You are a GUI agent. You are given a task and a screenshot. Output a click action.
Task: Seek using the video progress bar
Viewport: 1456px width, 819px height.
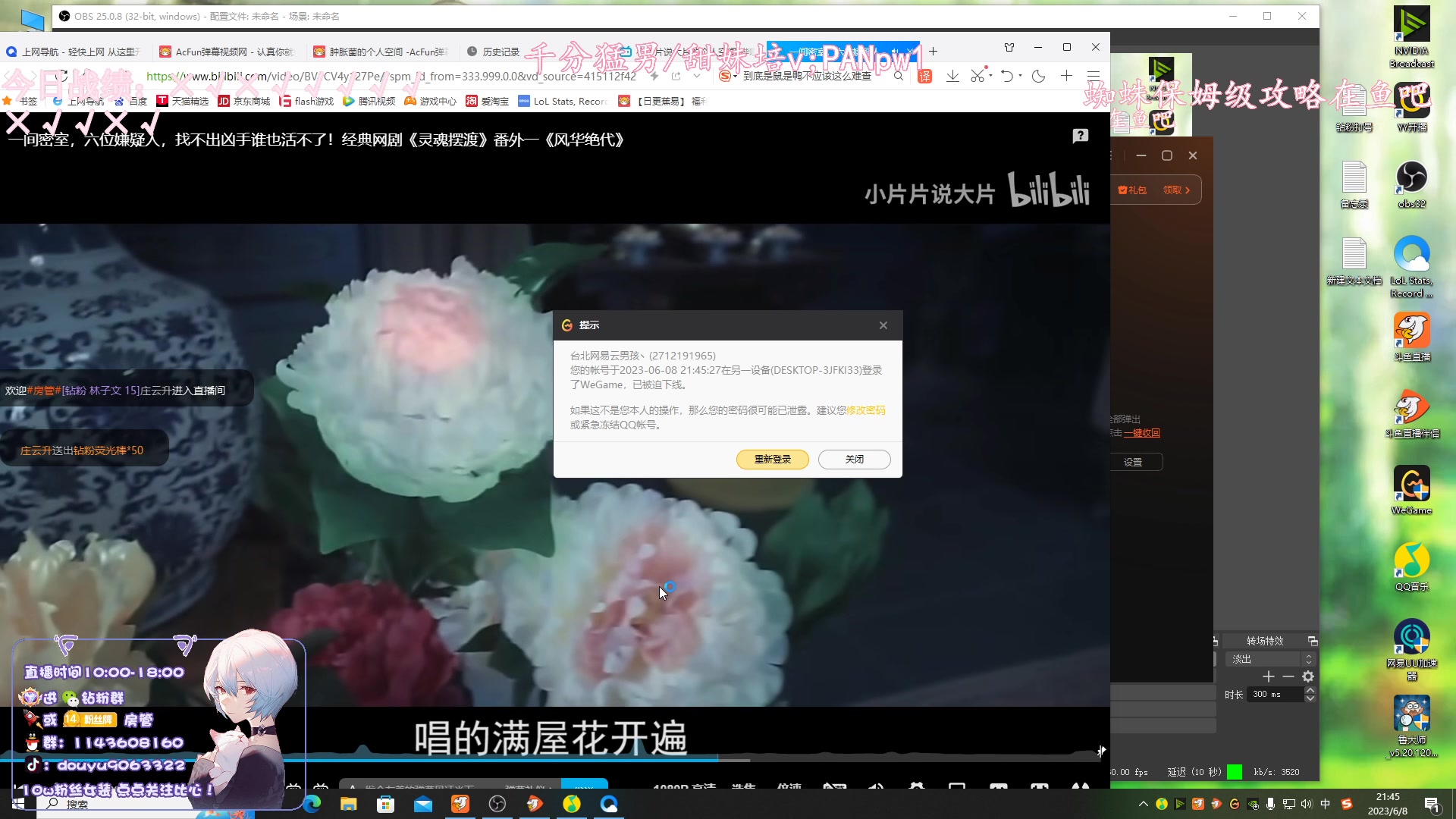tap(531, 760)
